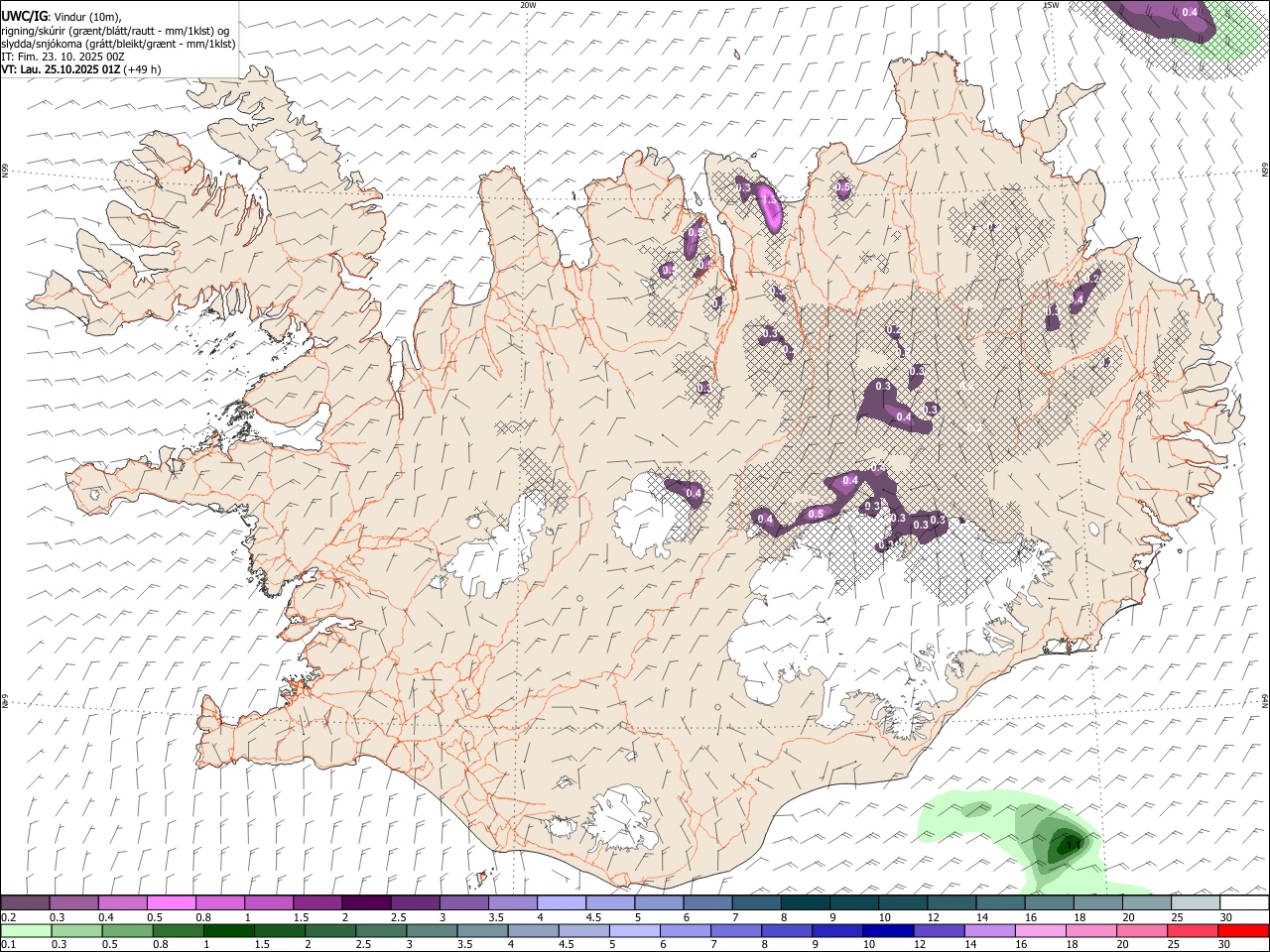
Task: Click the "15W" longitude label
Action: (x=1051, y=5)
